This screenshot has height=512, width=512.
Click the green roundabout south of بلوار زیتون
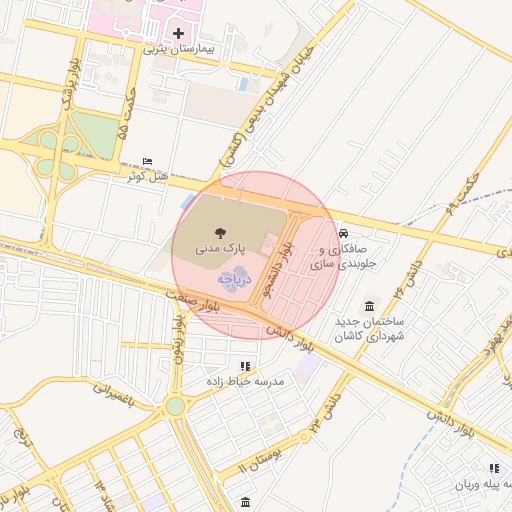click(175, 406)
